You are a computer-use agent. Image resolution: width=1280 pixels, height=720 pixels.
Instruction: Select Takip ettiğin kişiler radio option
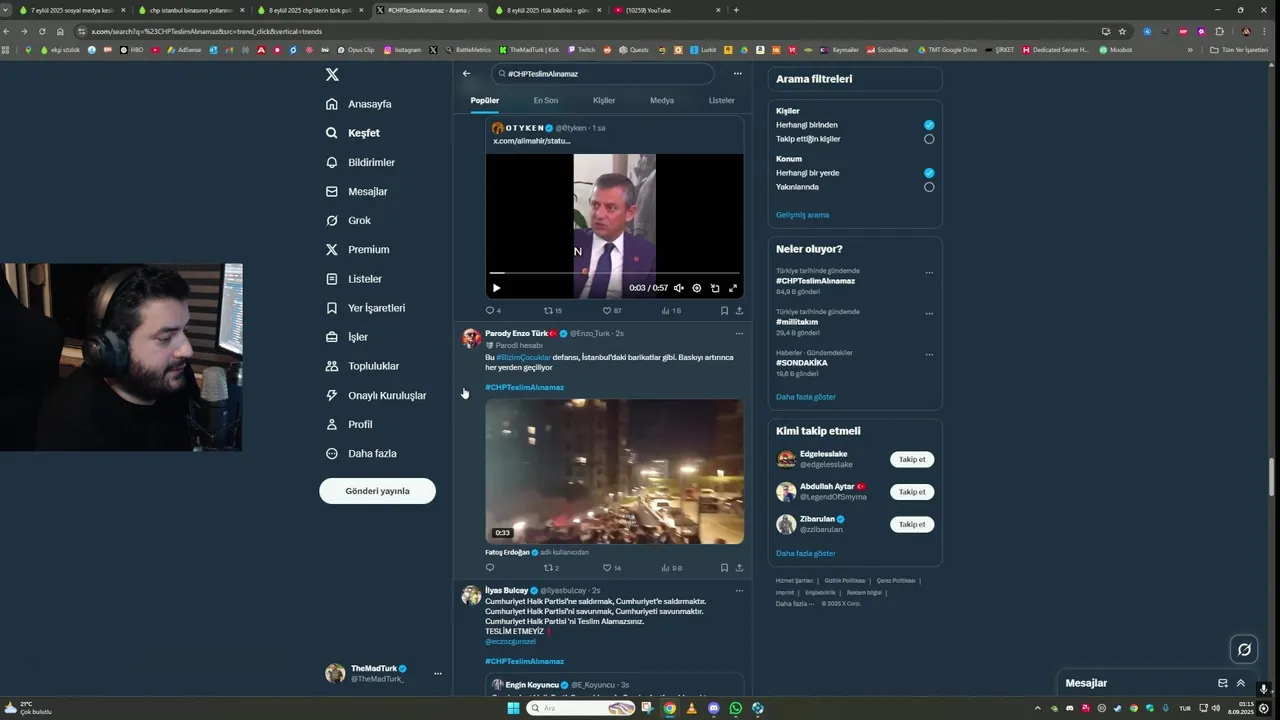(929, 139)
